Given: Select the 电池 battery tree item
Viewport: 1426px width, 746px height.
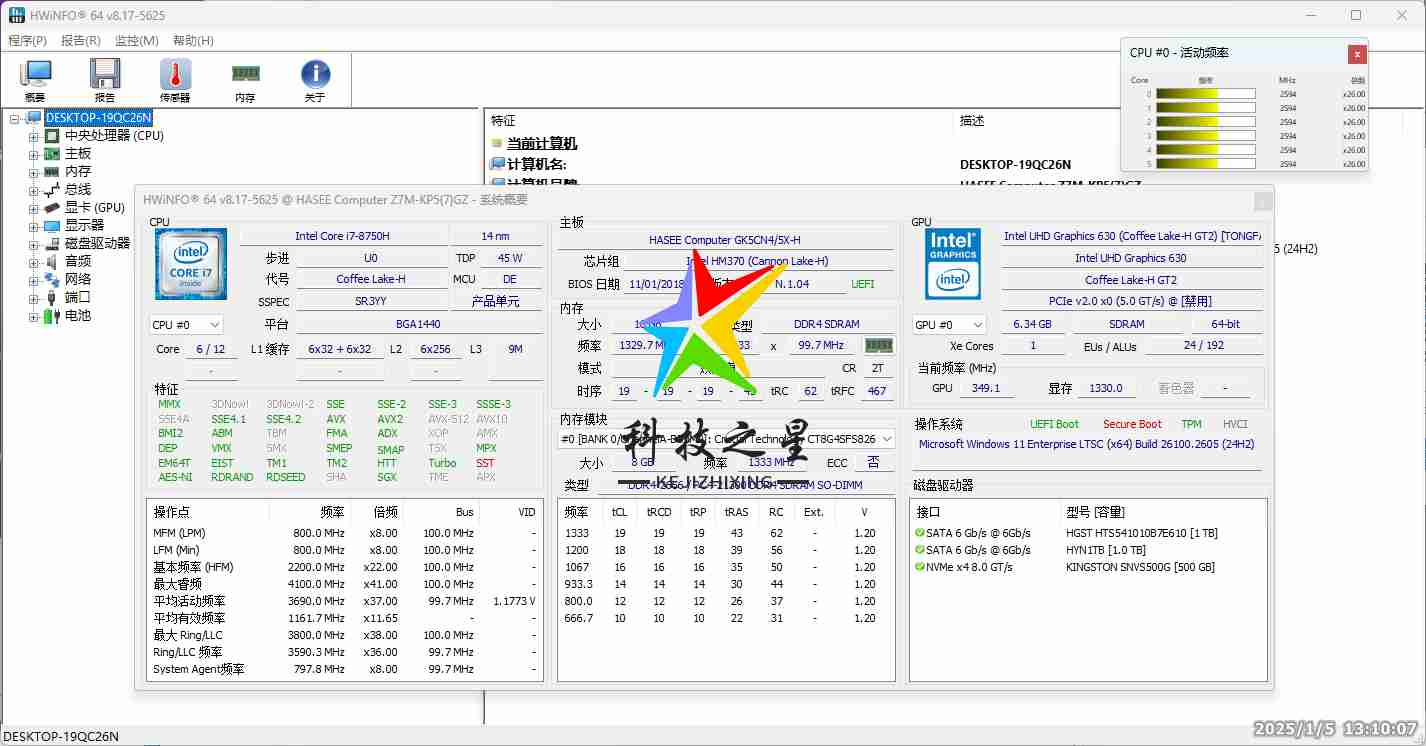Looking at the screenshot, I should pos(78,315).
